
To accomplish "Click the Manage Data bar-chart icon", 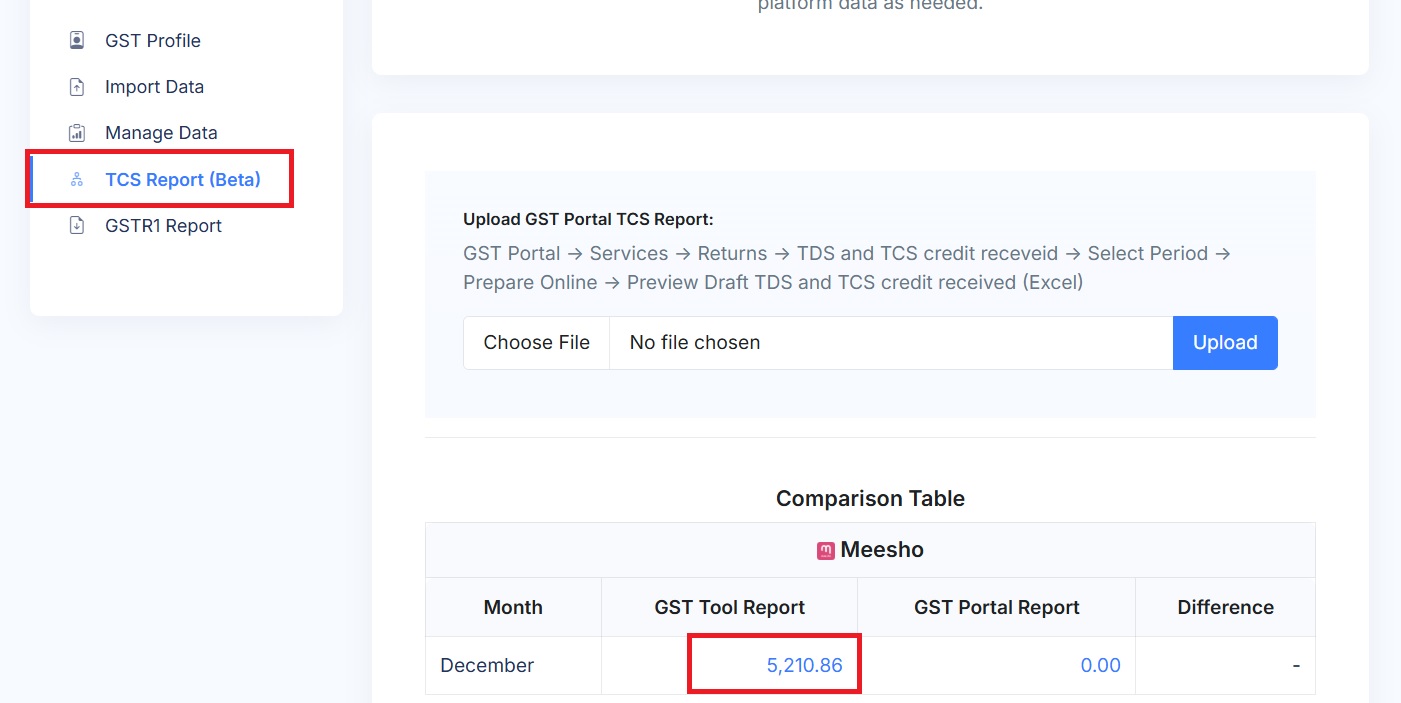I will coord(76,132).
